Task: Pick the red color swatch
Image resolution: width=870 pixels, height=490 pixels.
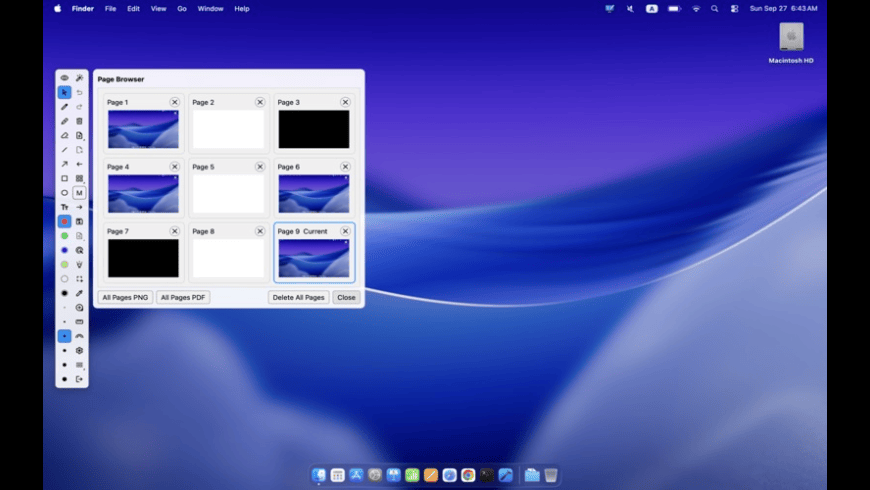Action: pos(64,221)
